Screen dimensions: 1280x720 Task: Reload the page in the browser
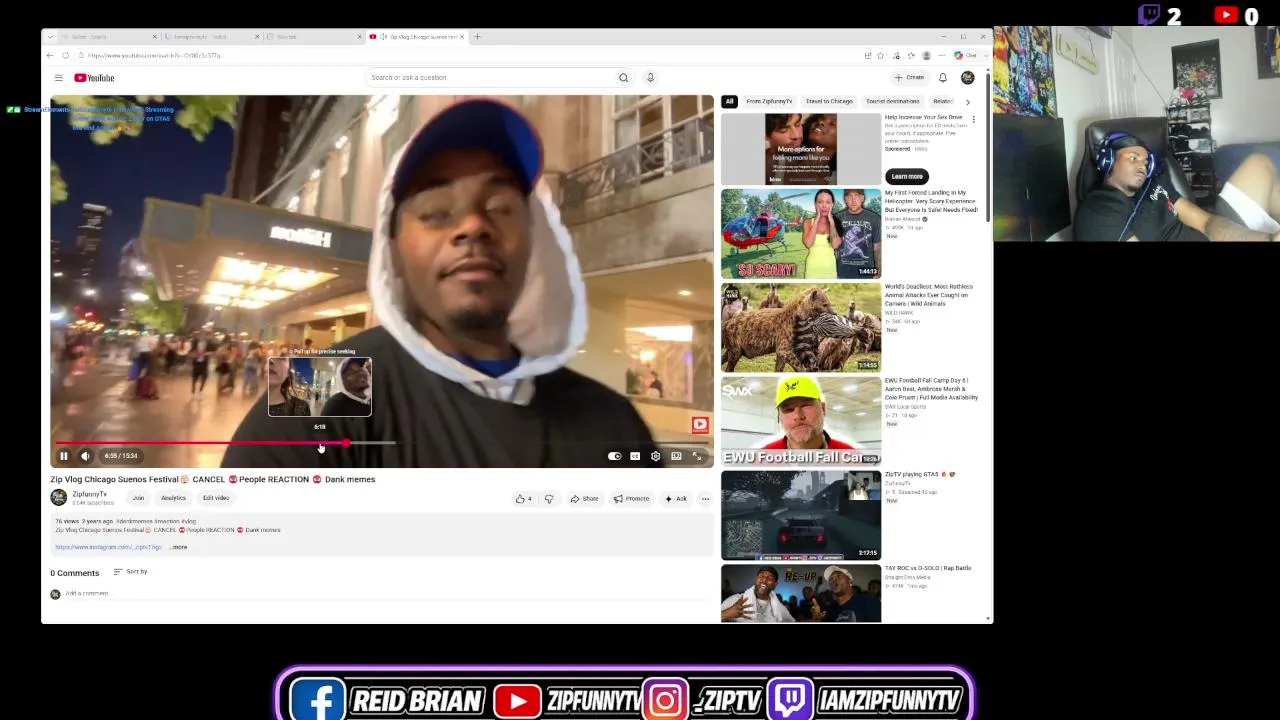point(66,55)
